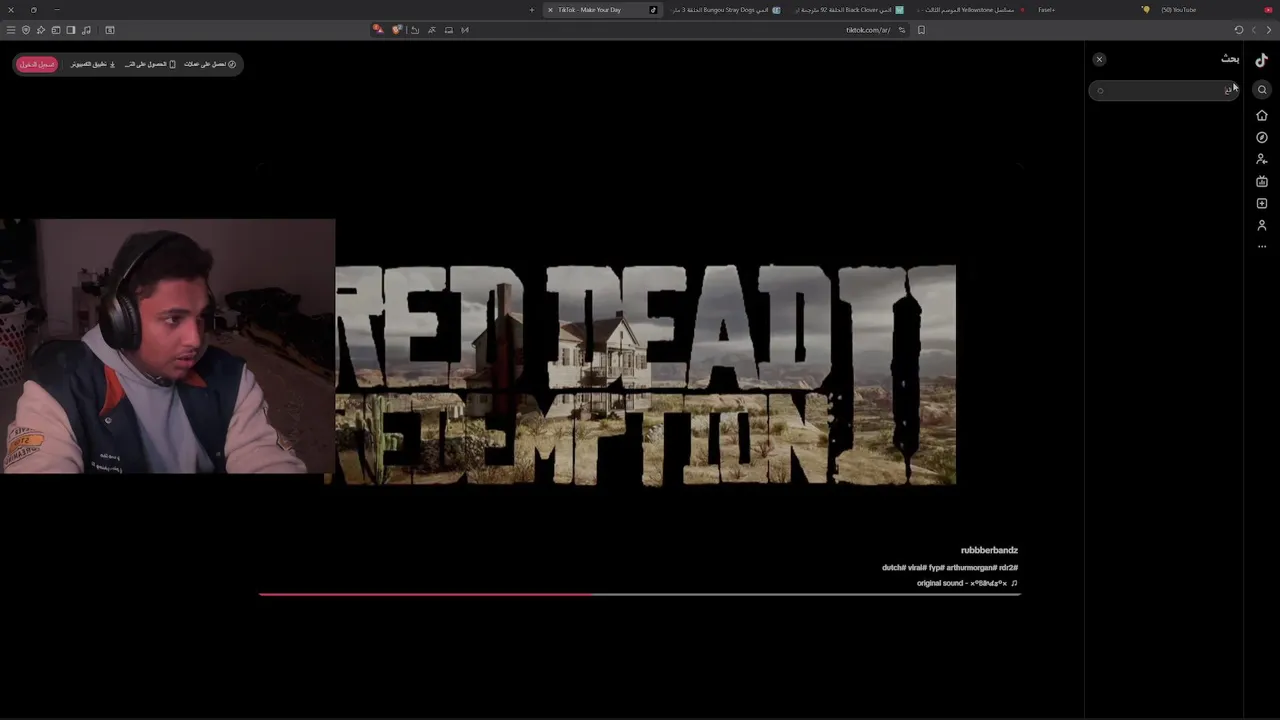The image size is (1280, 720).
Task: Click the TikTok logo in the sidebar
Action: coord(1262,60)
